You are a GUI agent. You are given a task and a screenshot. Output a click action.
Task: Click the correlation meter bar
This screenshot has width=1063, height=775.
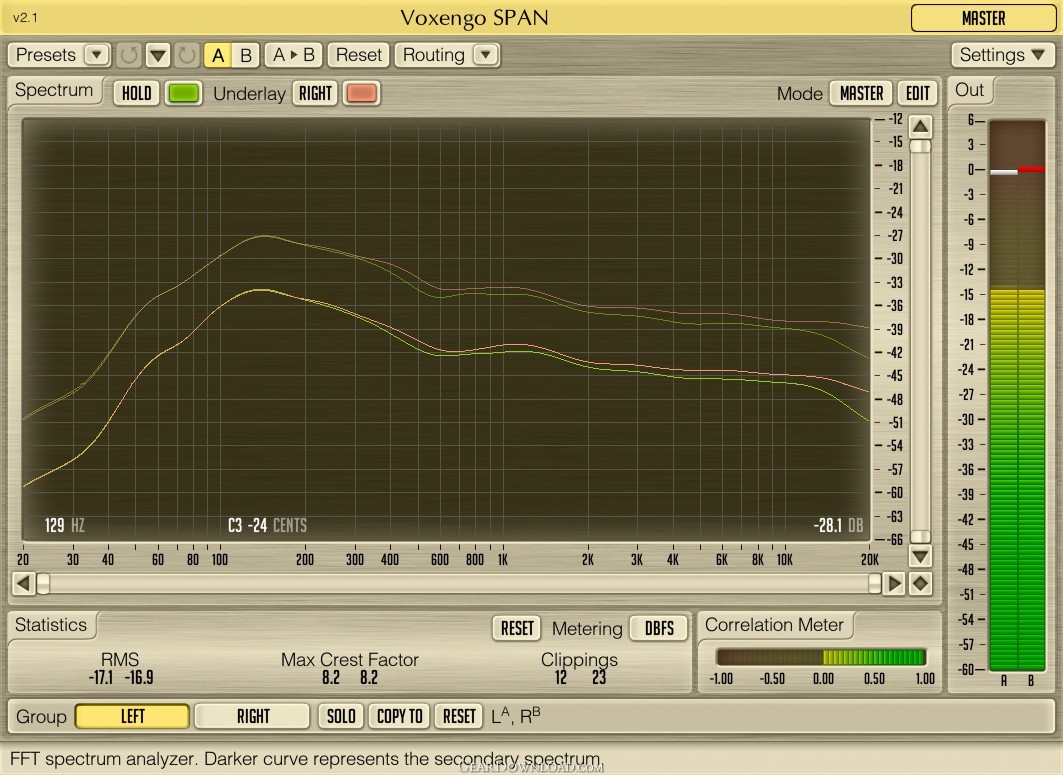tap(821, 657)
